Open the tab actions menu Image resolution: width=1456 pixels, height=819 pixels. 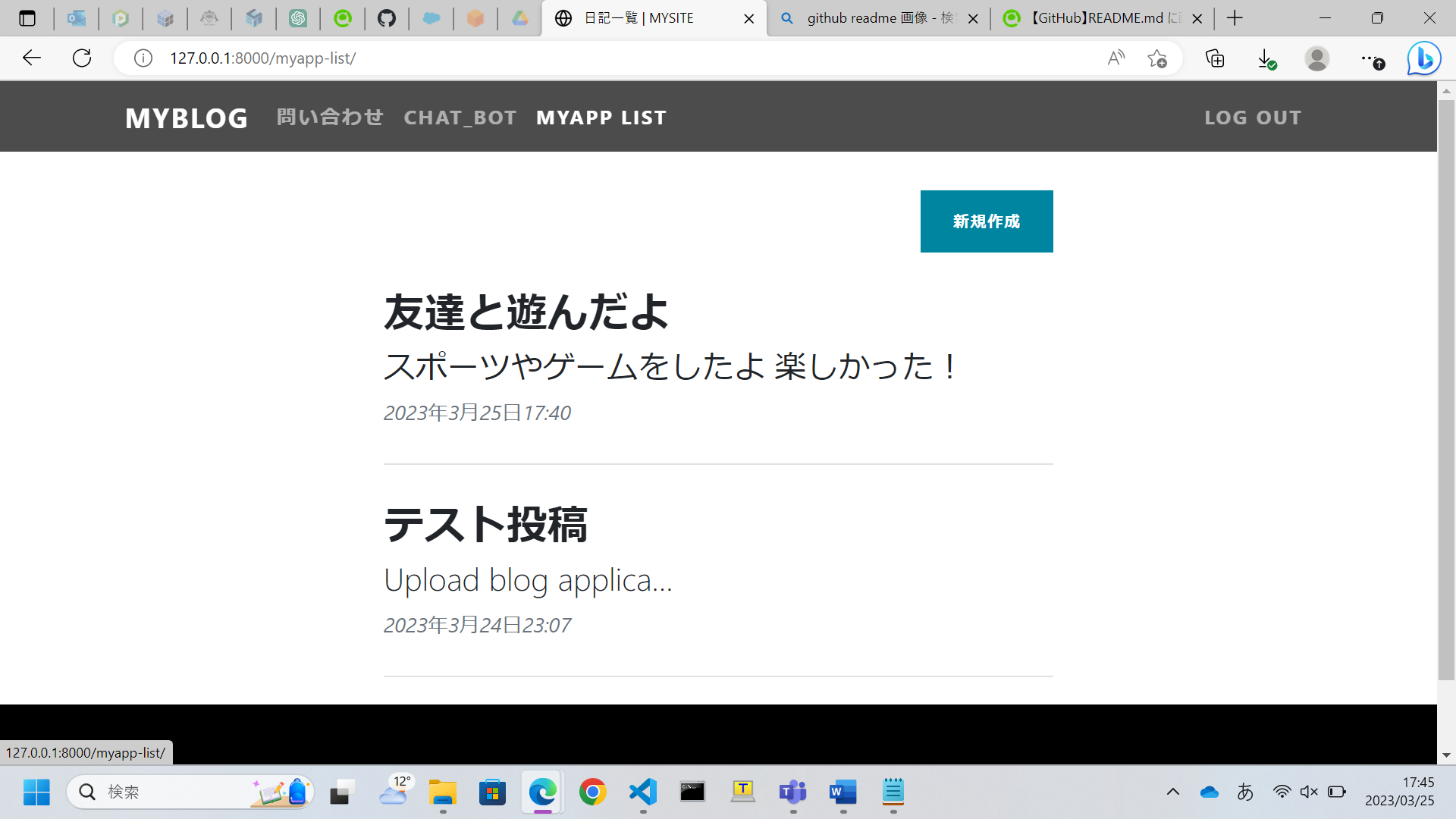point(28,18)
